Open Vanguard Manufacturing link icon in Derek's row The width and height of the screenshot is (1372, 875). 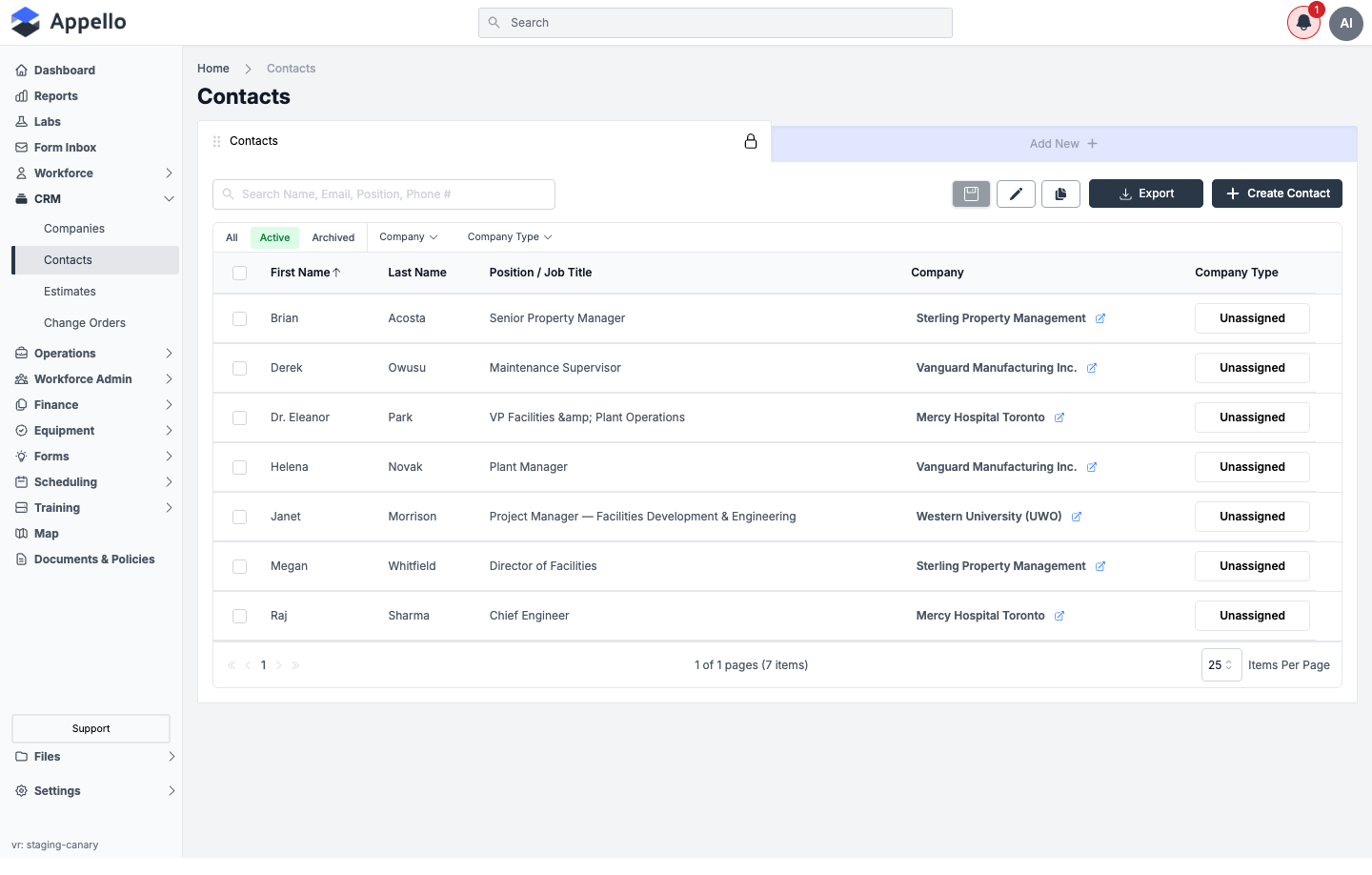coord(1092,368)
